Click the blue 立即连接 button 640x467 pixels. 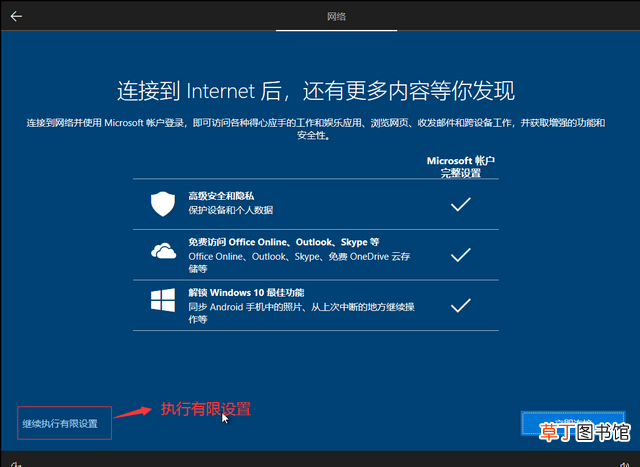pyautogui.click(x=573, y=423)
